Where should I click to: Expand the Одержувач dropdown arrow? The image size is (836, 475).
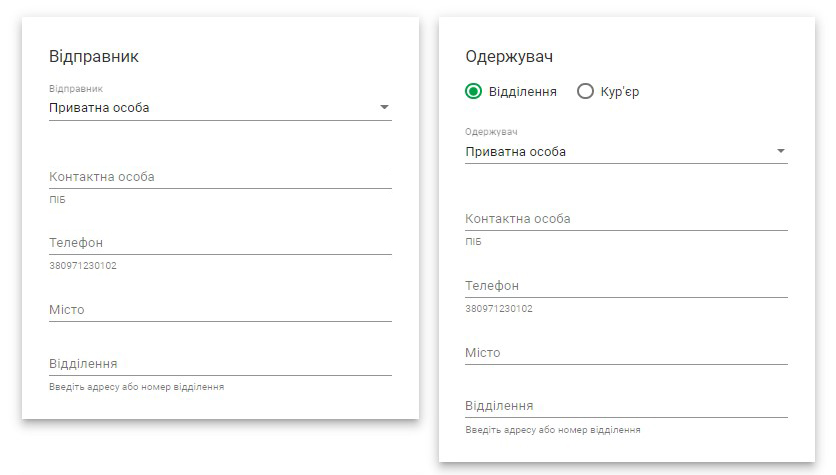click(x=781, y=151)
